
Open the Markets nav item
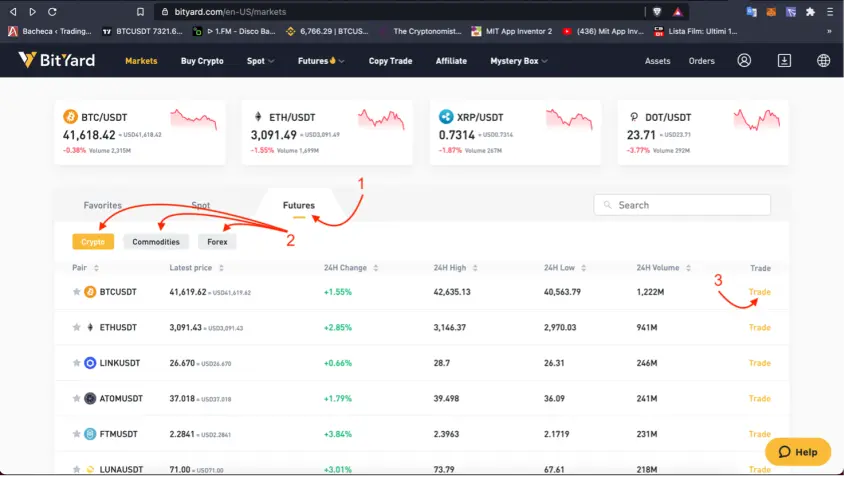[x=141, y=61]
